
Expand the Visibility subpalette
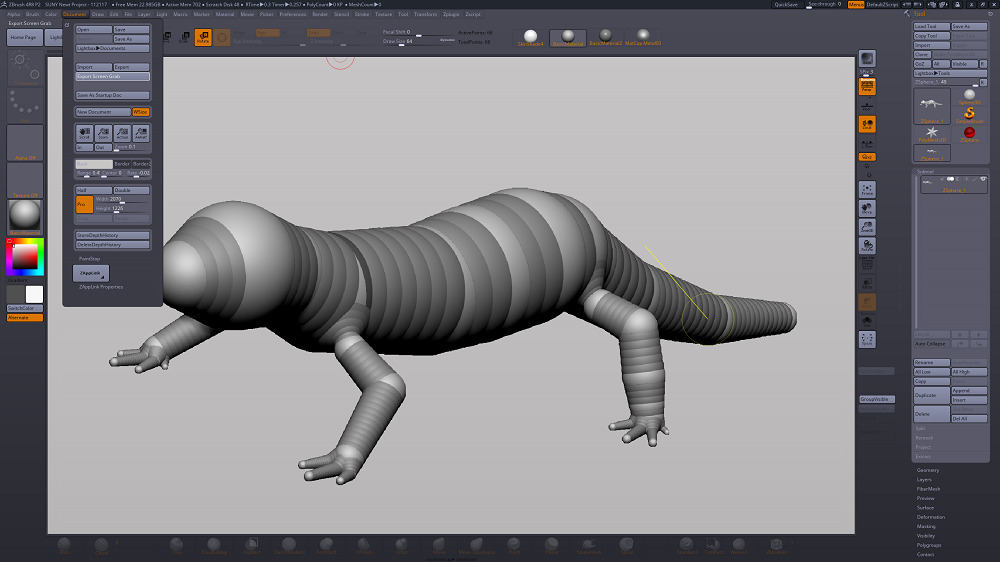click(x=926, y=536)
